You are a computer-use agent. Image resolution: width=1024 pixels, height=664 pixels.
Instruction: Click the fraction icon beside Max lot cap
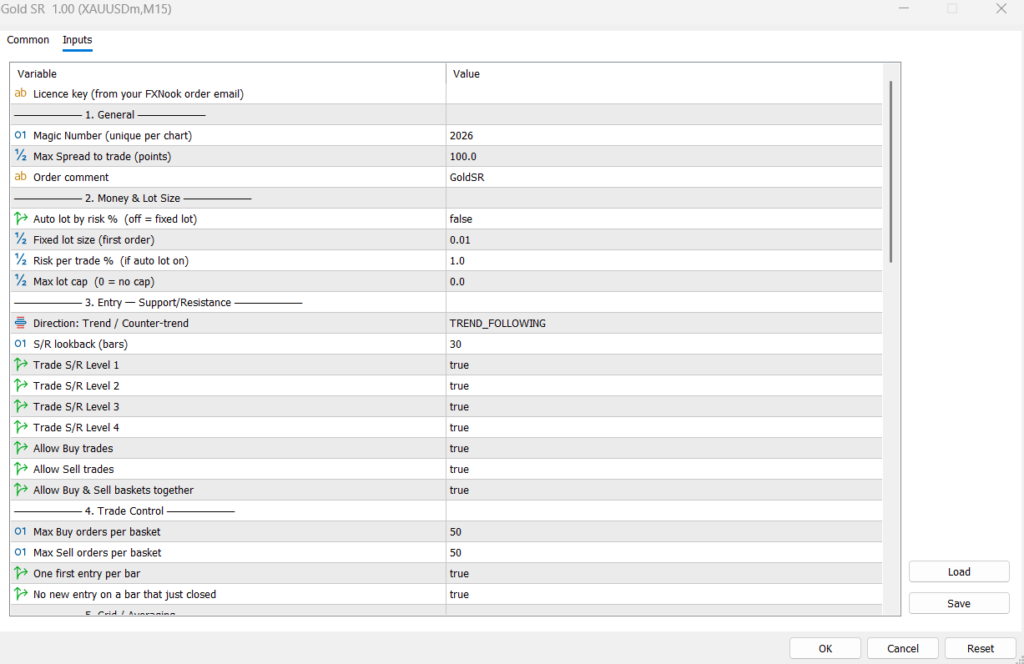click(20, 281)
